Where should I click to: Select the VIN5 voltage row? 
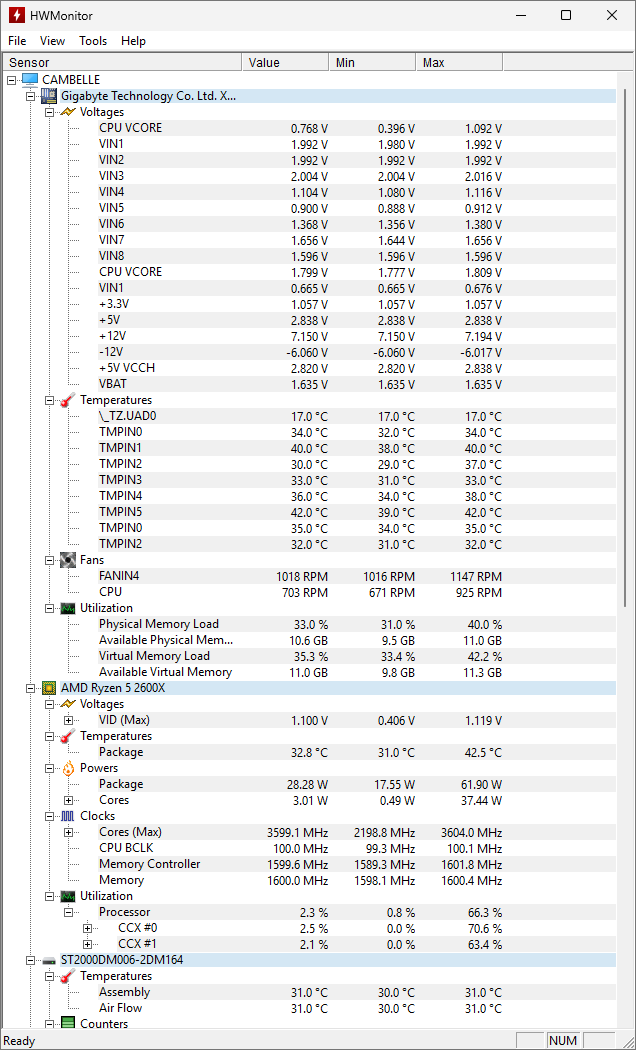coord(357,208)
